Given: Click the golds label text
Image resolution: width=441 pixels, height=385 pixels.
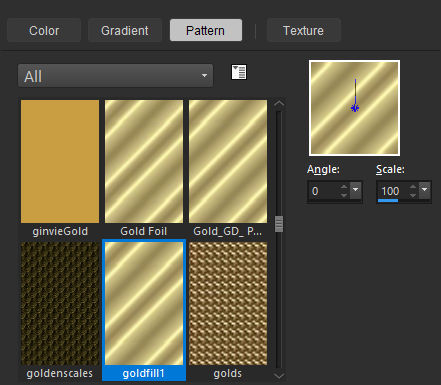Looking at the screenshot, I should click(x=228, y=373).
